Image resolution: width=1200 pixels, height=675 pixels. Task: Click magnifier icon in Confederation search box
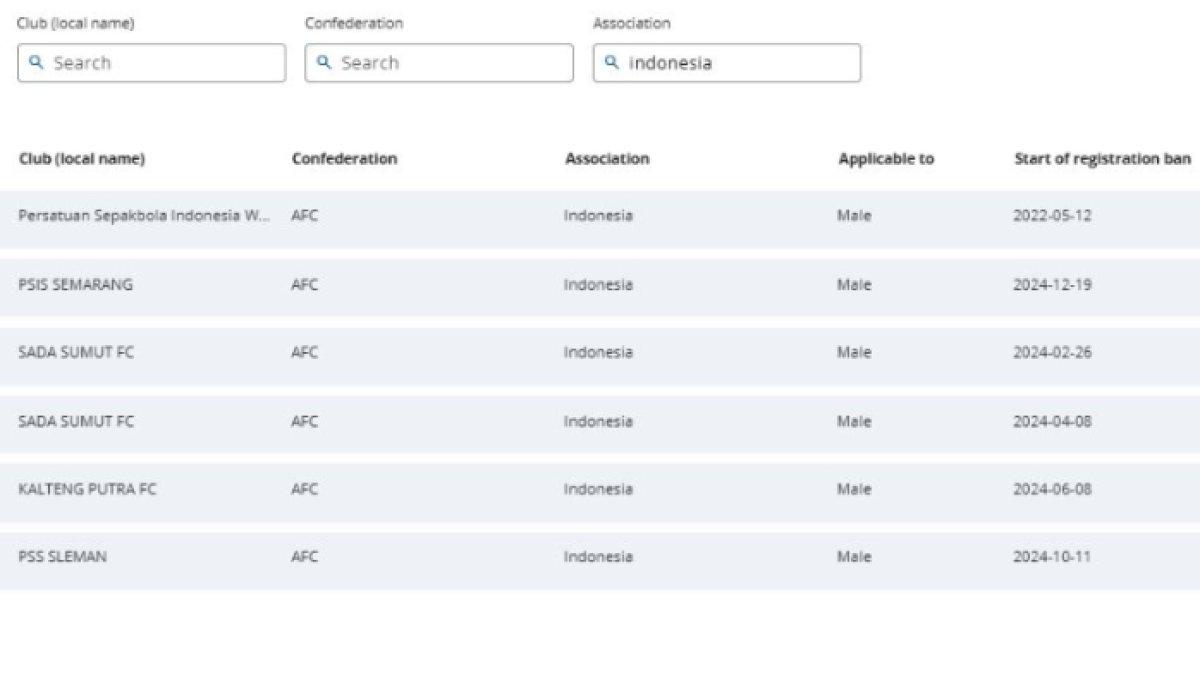coord(324,62)
